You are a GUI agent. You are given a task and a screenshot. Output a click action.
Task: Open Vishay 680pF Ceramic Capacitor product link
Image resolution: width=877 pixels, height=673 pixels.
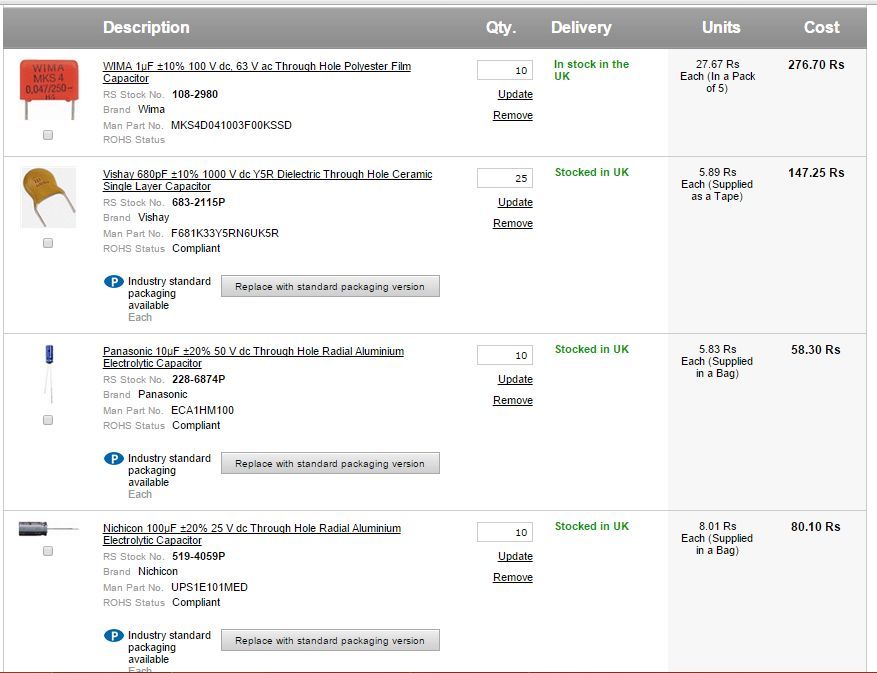267,180
